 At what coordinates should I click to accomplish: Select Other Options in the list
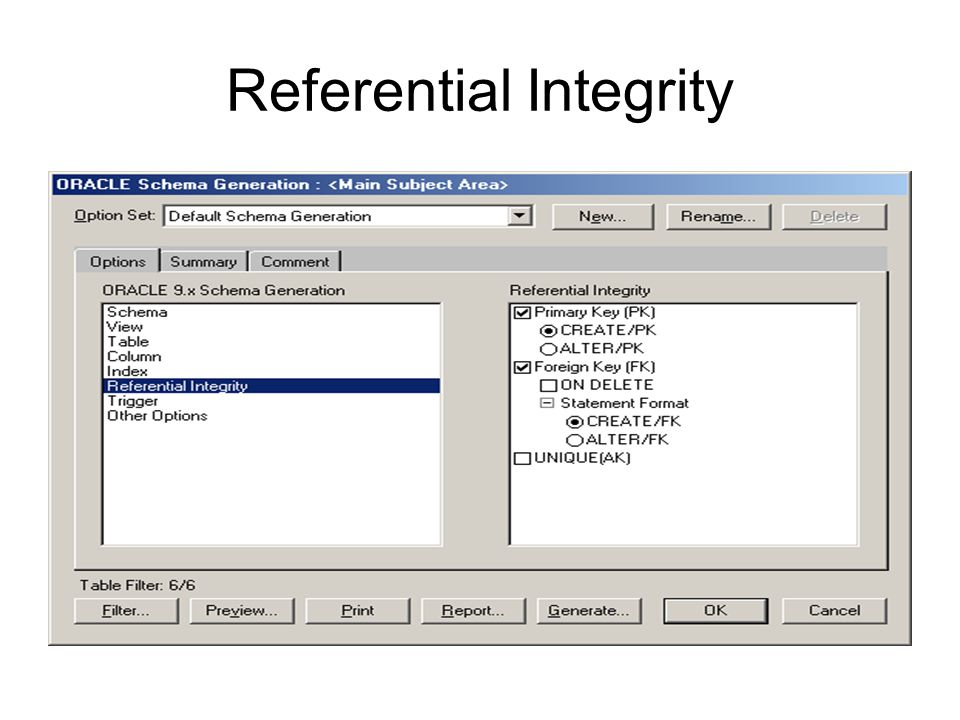coord(157,416)
